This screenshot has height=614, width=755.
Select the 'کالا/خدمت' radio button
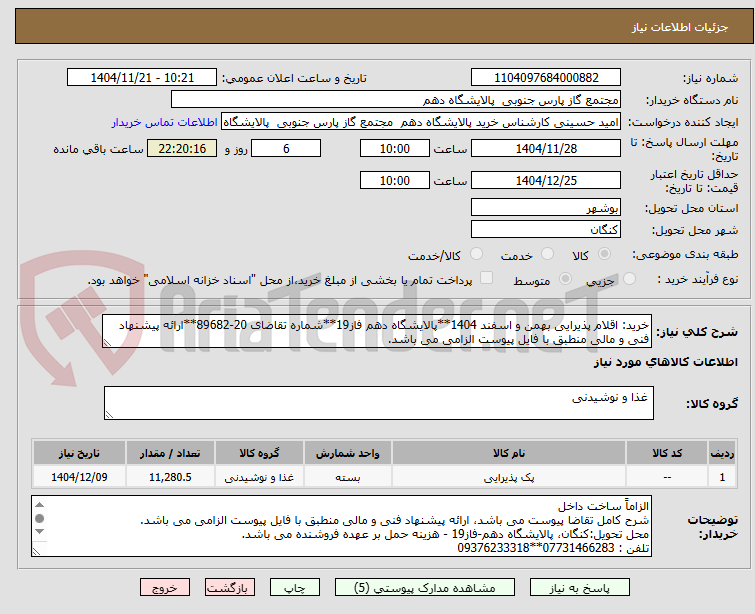click(476, 253)
